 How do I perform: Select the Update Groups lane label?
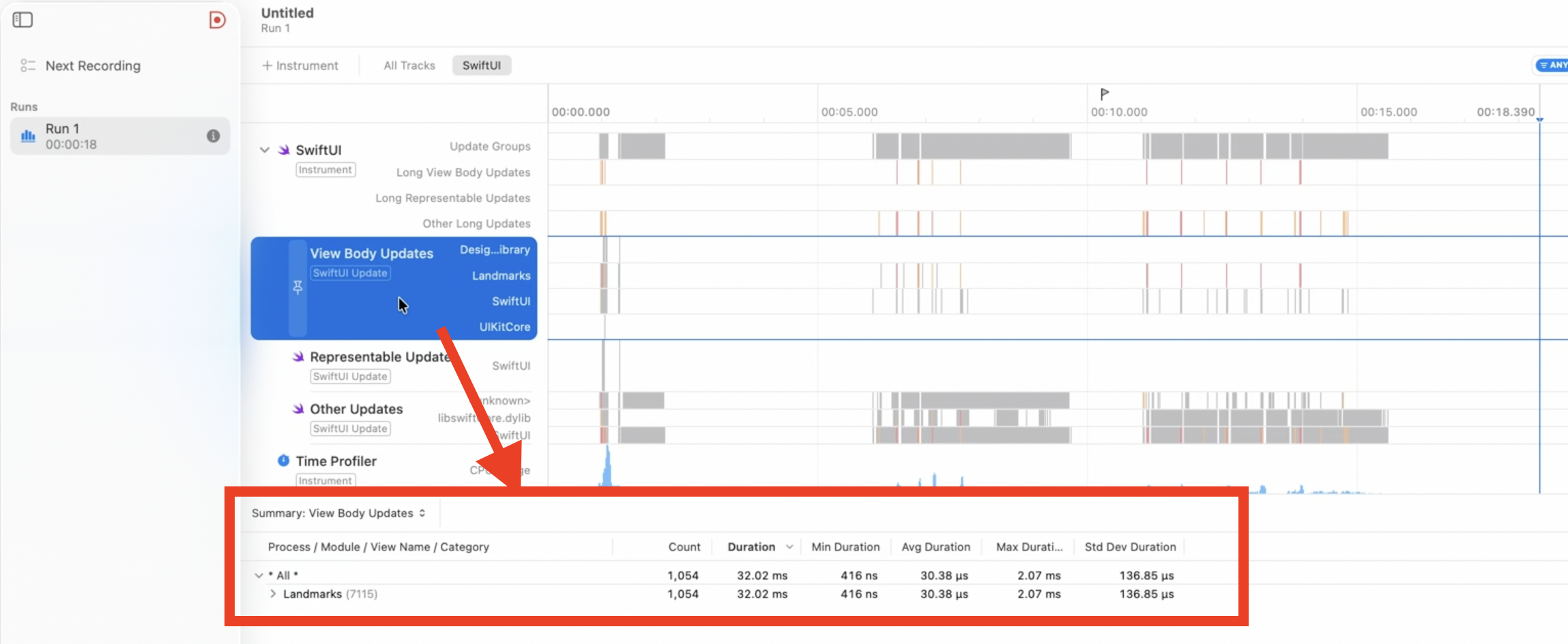tap(490, 146)
